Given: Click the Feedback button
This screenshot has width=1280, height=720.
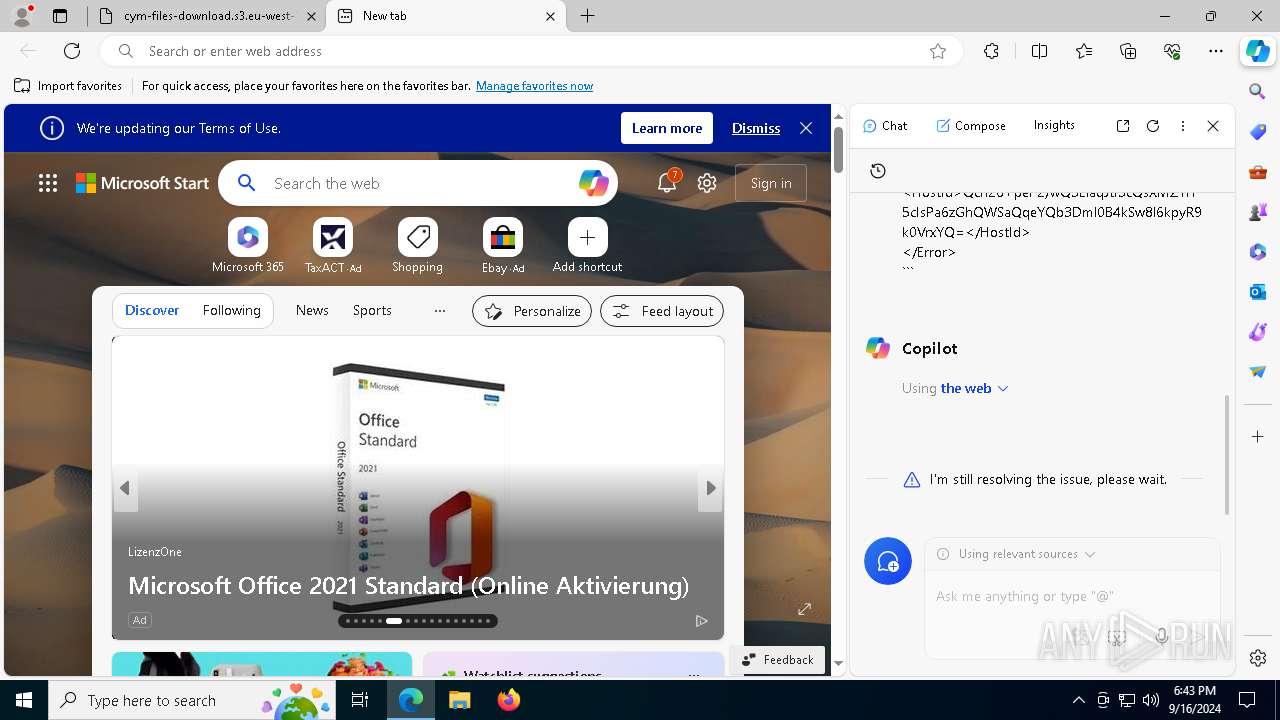Looking at the screenshot, I should tap(778, 660).
